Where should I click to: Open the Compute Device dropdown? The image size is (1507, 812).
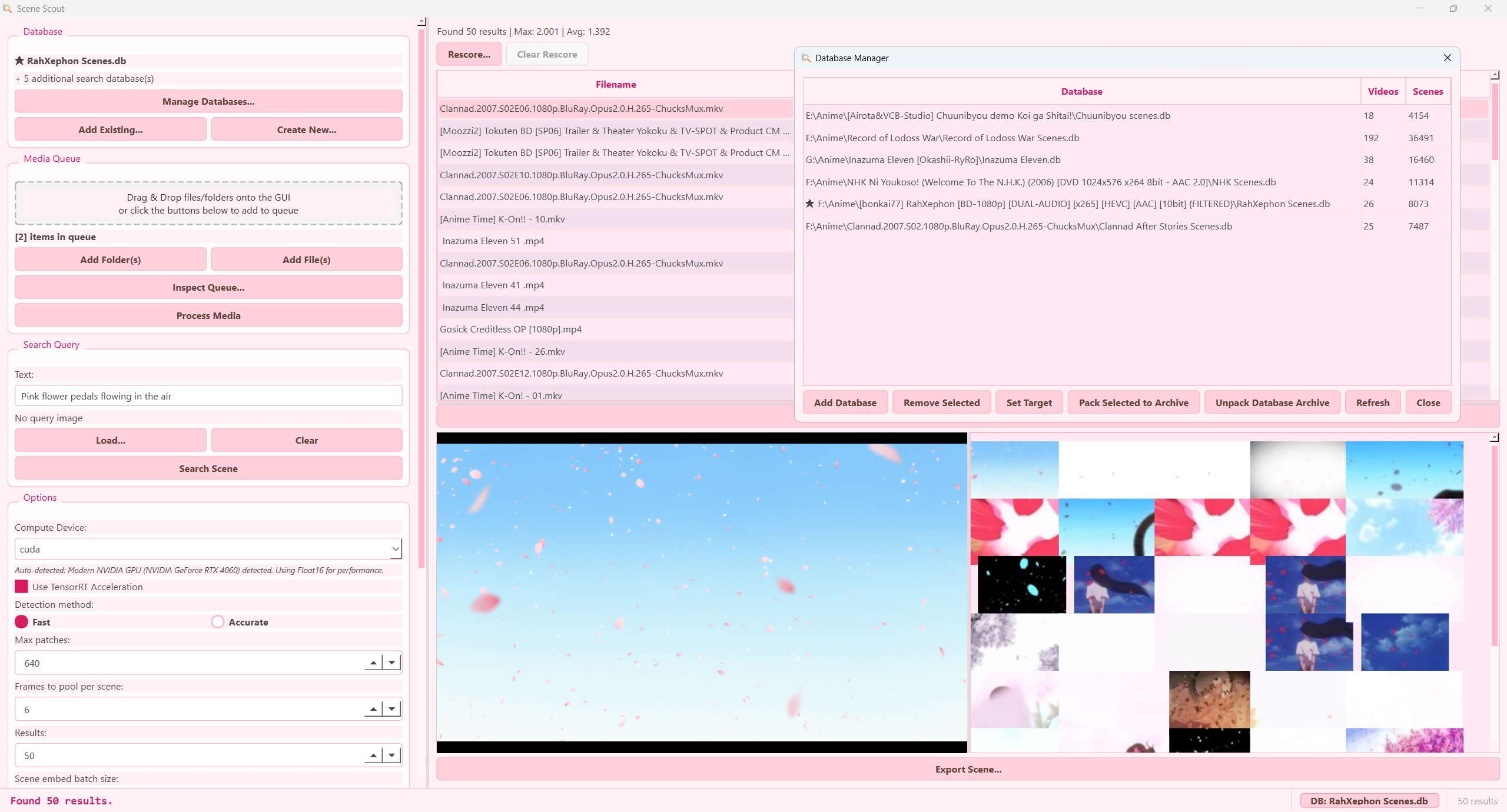click(208, 549)
